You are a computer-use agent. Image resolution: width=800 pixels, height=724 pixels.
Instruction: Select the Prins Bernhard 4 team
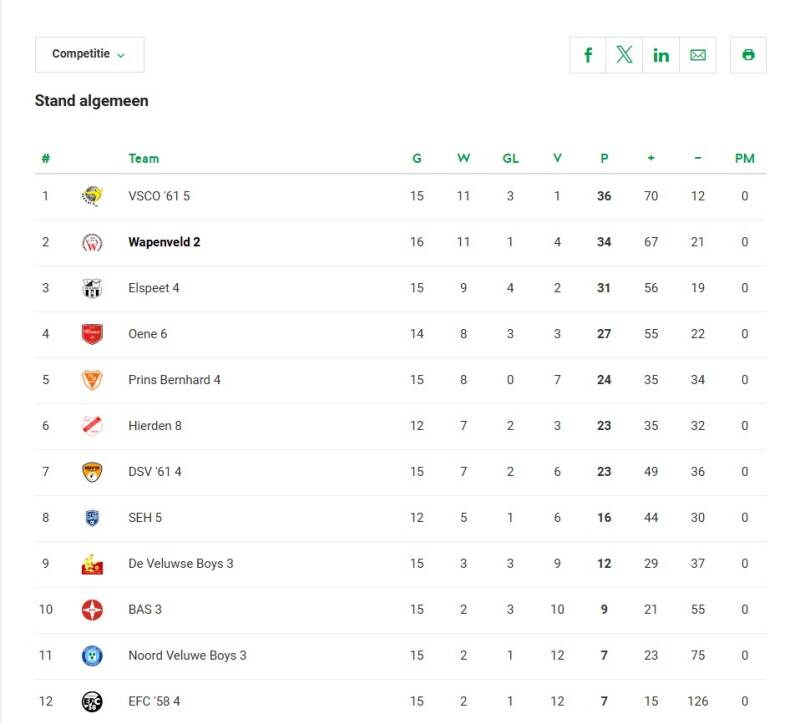(x=174, y=380)
